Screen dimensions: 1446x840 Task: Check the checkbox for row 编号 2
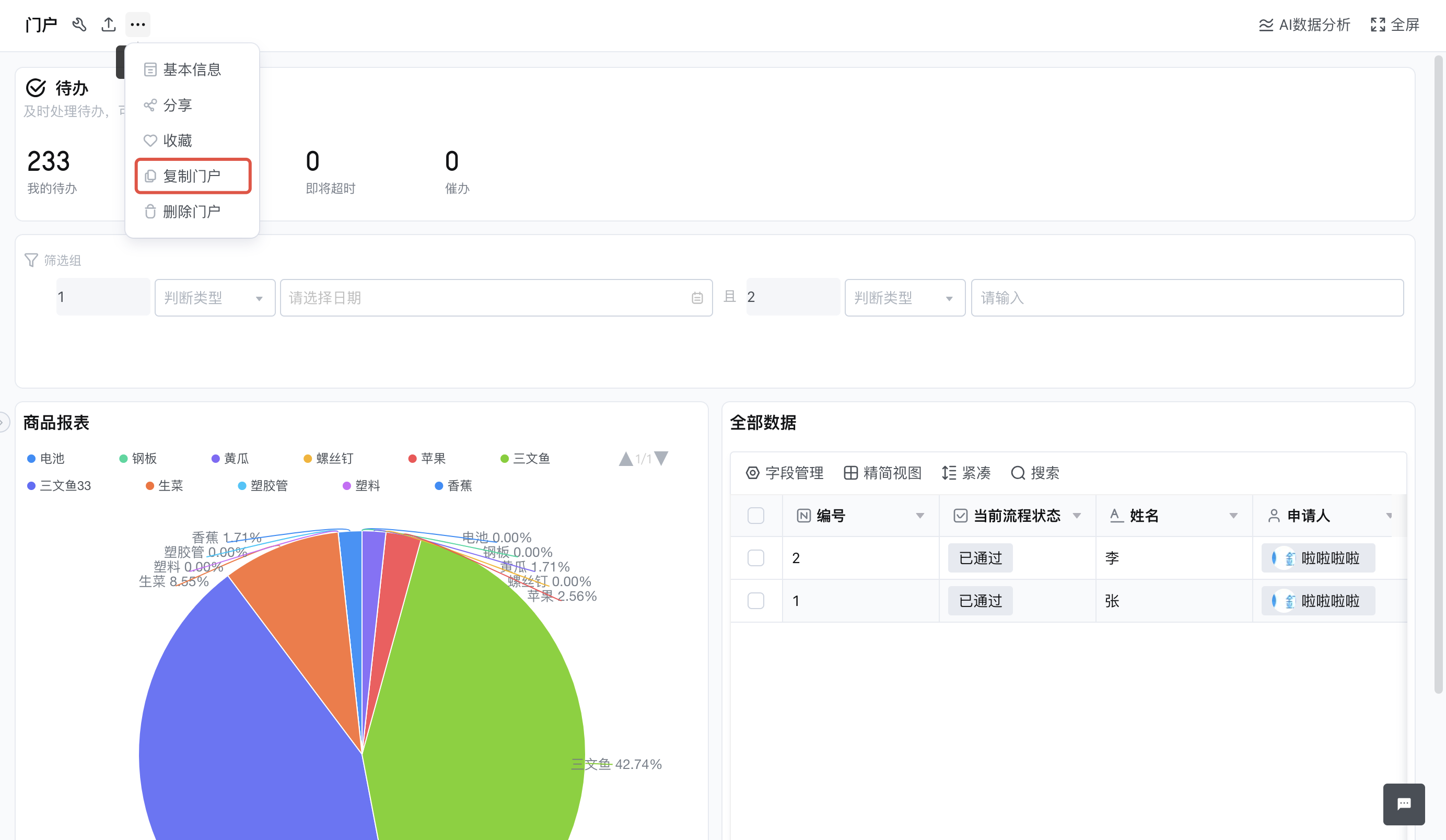(756, 558)
